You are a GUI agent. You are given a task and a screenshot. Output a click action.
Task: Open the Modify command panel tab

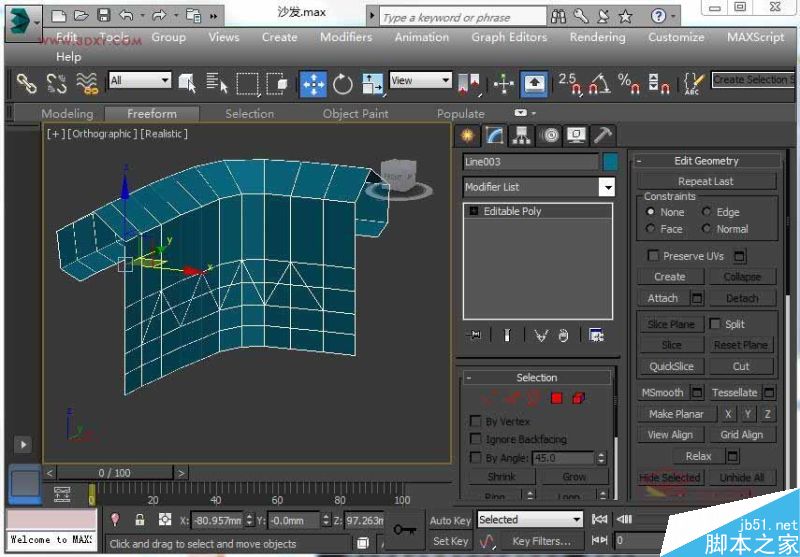(494, 136)
